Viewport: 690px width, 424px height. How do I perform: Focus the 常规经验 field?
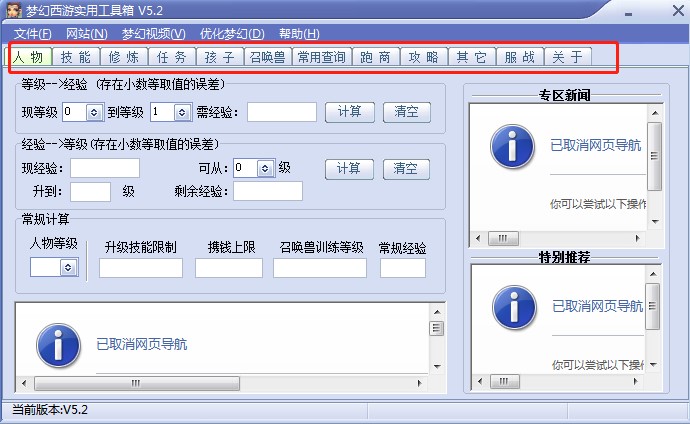(x=403, y=268)
